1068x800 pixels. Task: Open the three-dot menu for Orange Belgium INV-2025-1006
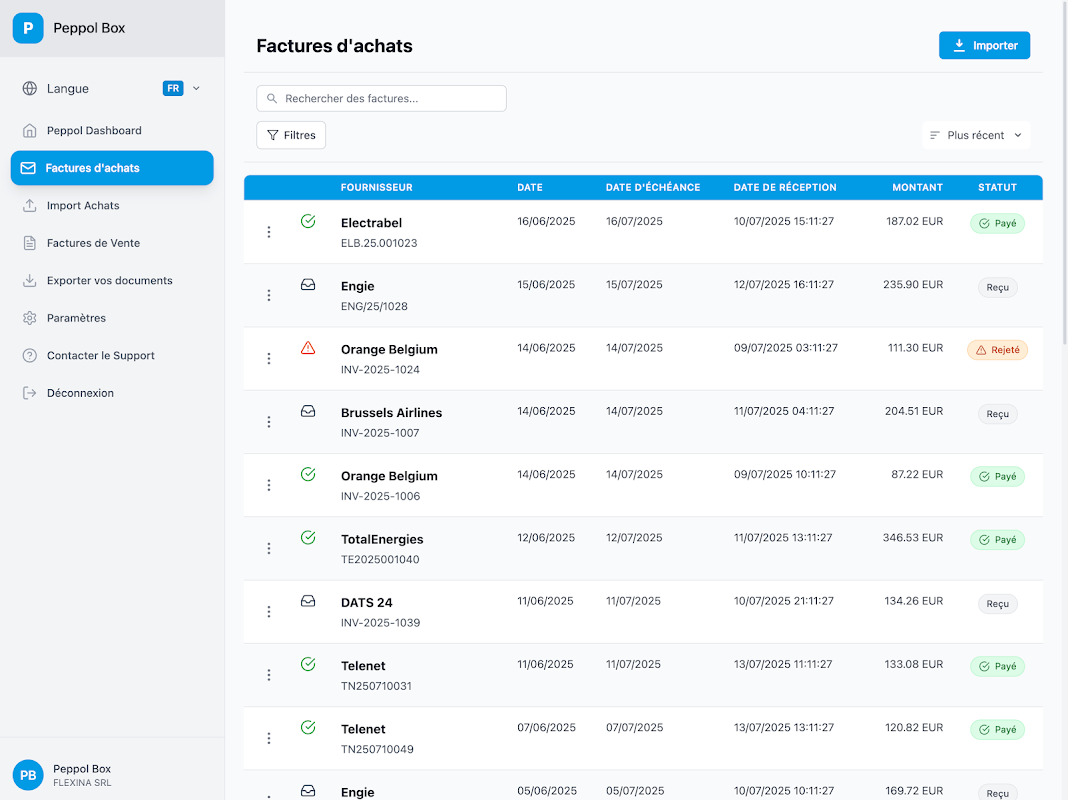click(269, 485)
